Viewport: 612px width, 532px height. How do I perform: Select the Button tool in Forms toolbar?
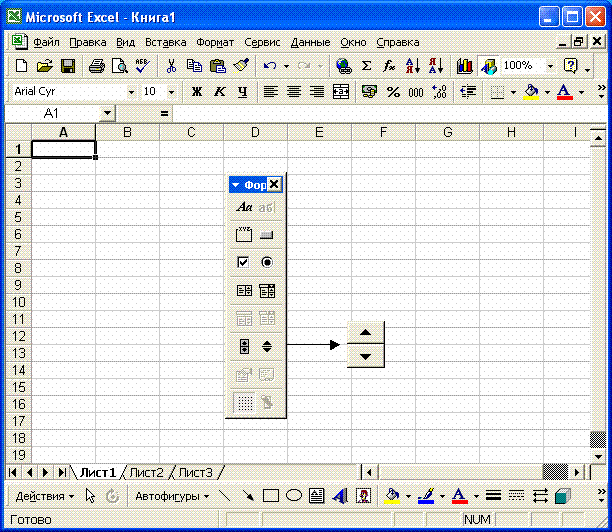click(267, 235)
